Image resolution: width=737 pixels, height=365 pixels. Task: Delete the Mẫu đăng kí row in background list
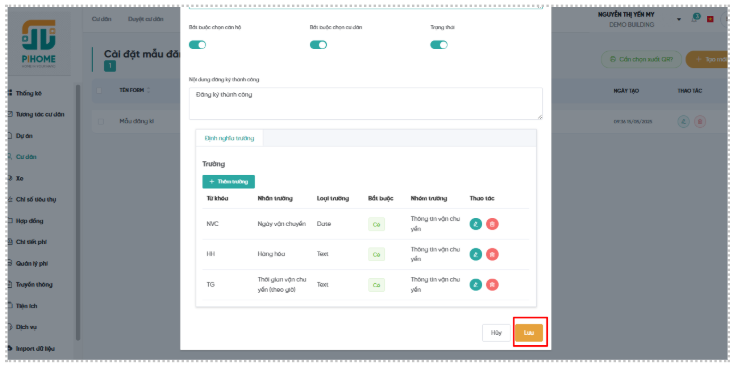click(699, 122)
